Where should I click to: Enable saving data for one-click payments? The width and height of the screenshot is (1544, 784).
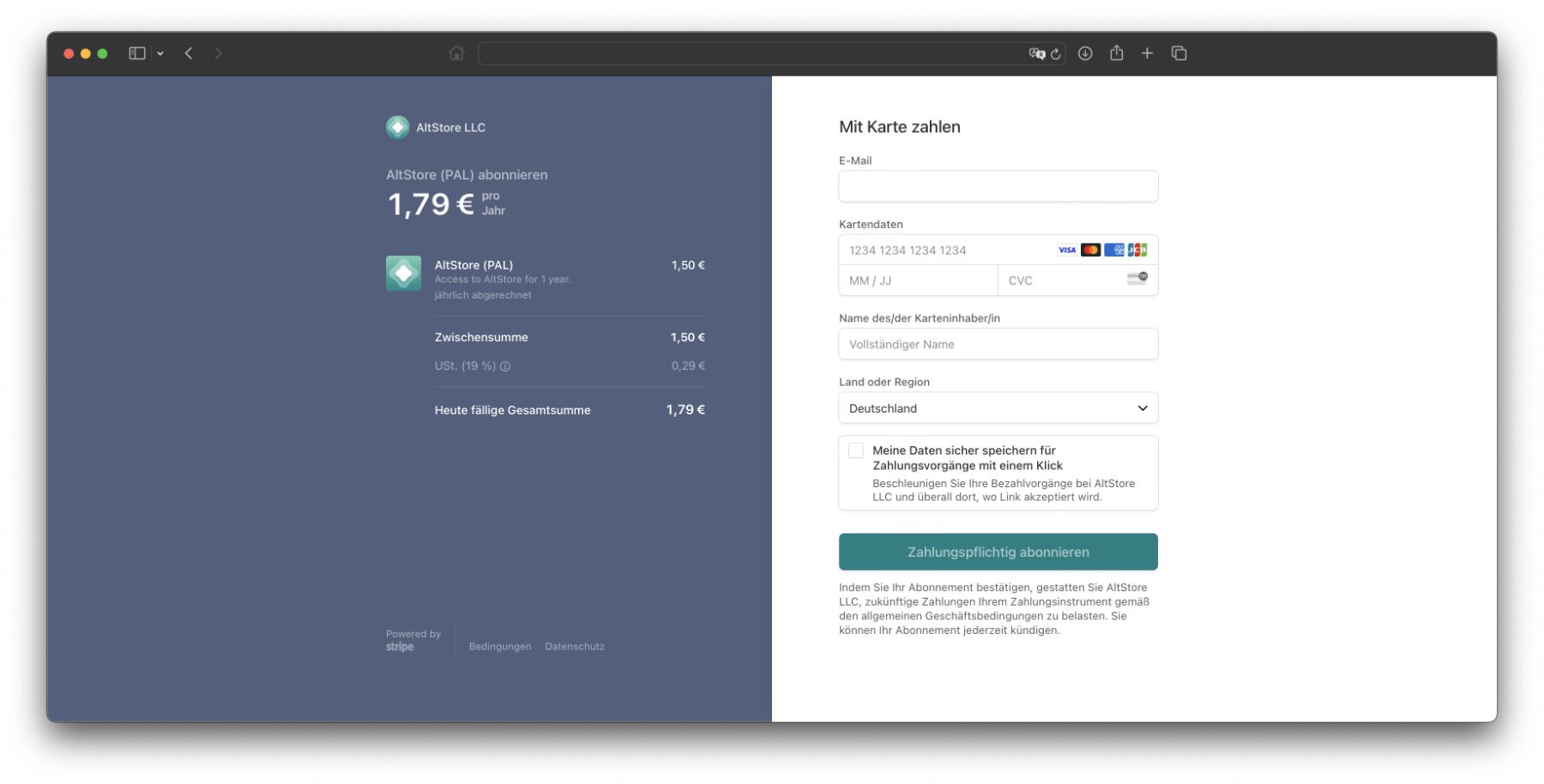point(856,450)
